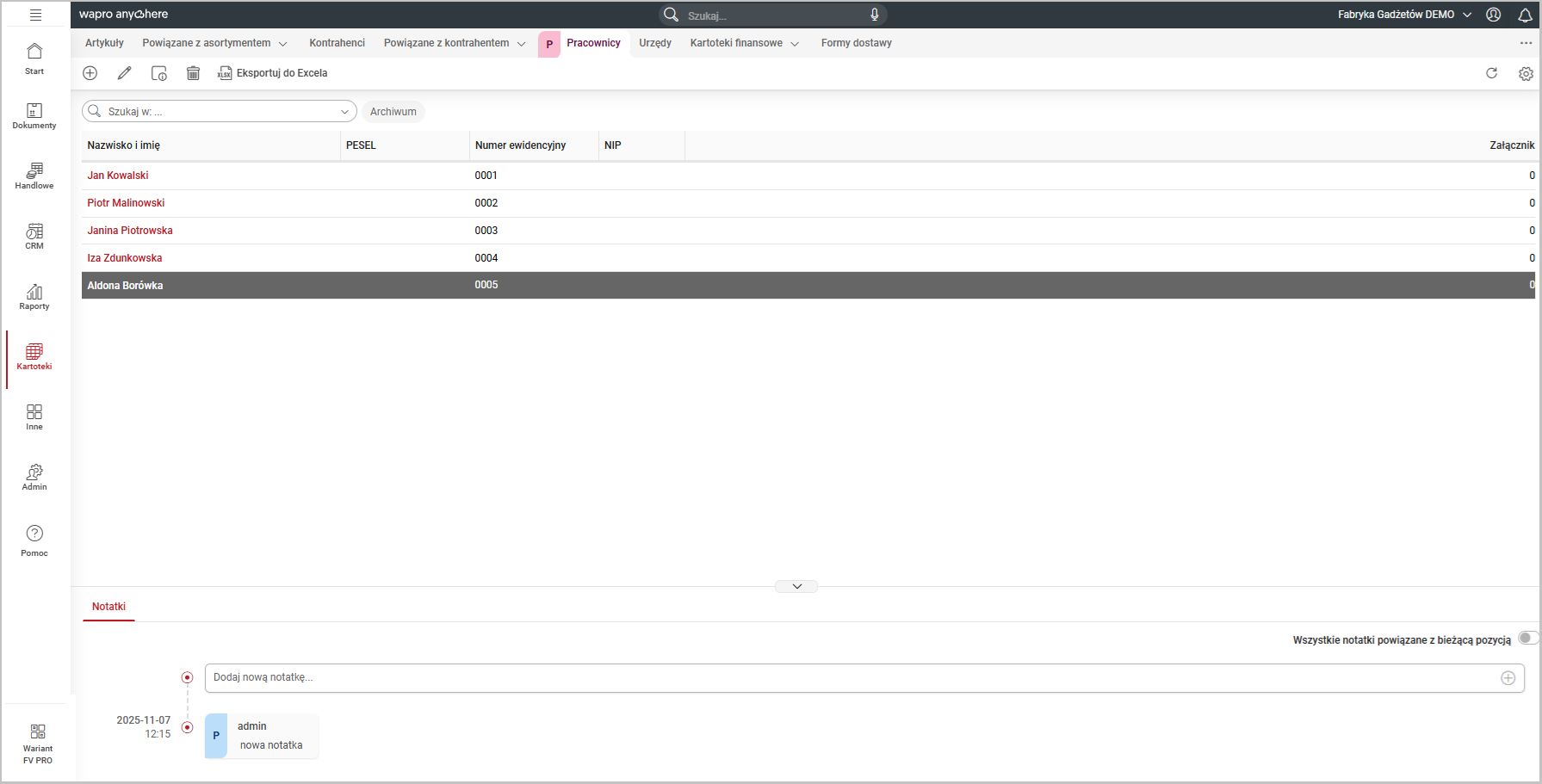This screenshot has width=1542, height=784.
Task: Expand the Fabryka Gadżetów DEMO company dropdown
Action: pyautogui.click(x=1467, y=15)
